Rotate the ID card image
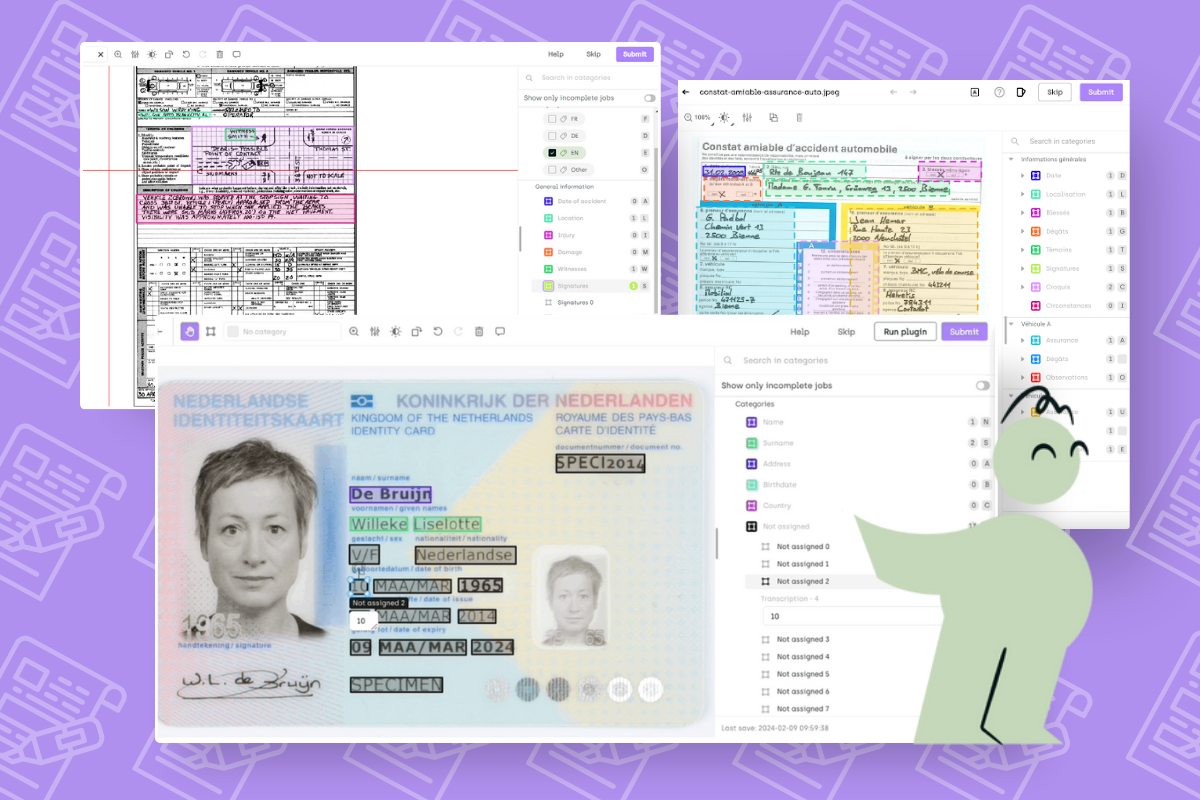Viewport: 1200px width, 800px height. [417, 331]
